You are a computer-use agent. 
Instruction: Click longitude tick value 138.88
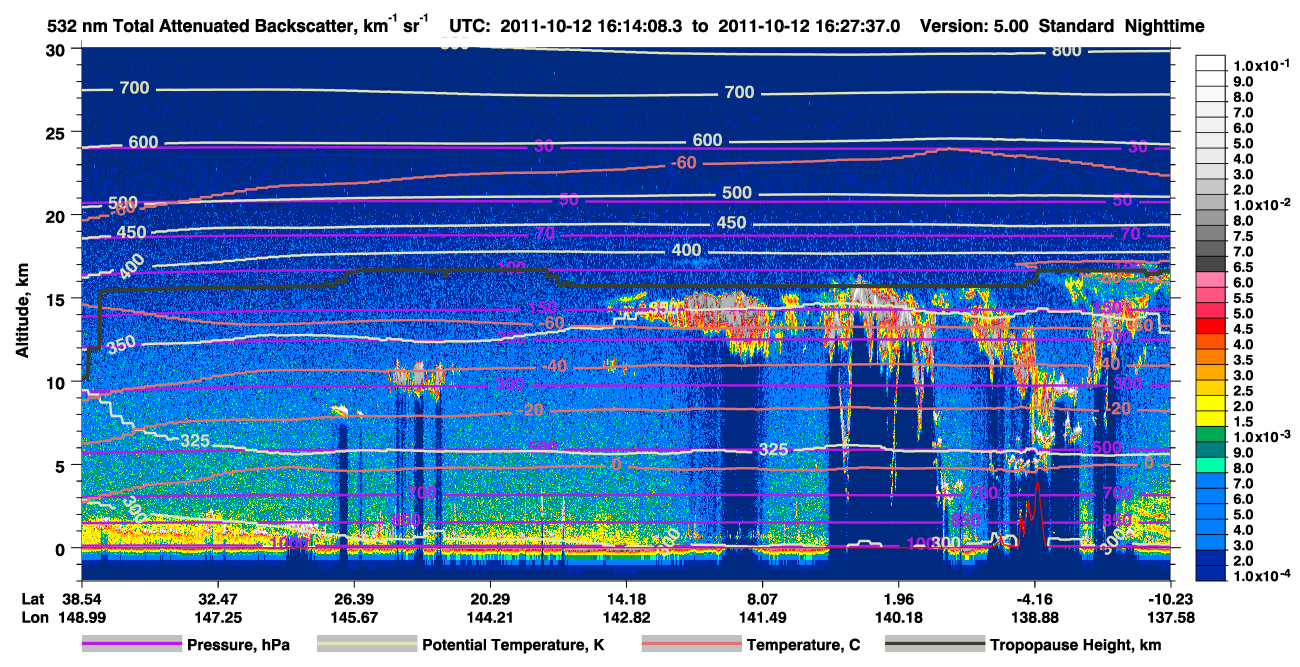pos(1034,618)
